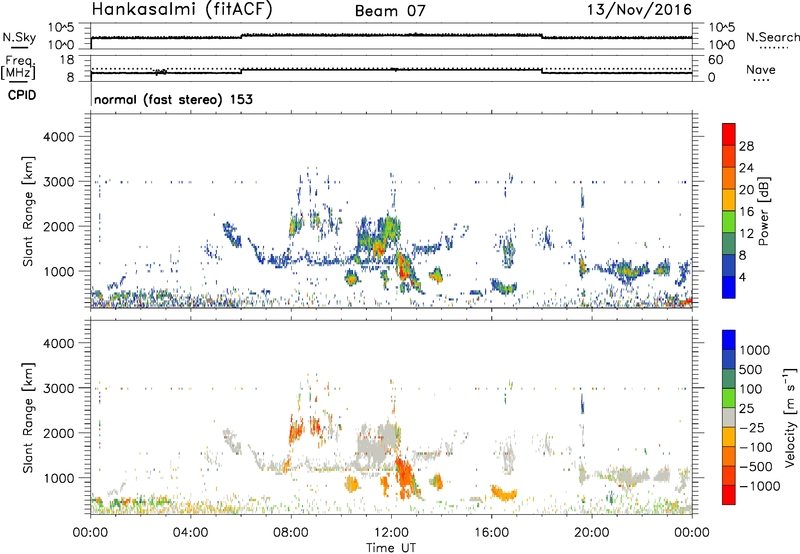
Task: Click '1000' on velocity panel range axis
Action: (x=58, y=478)
